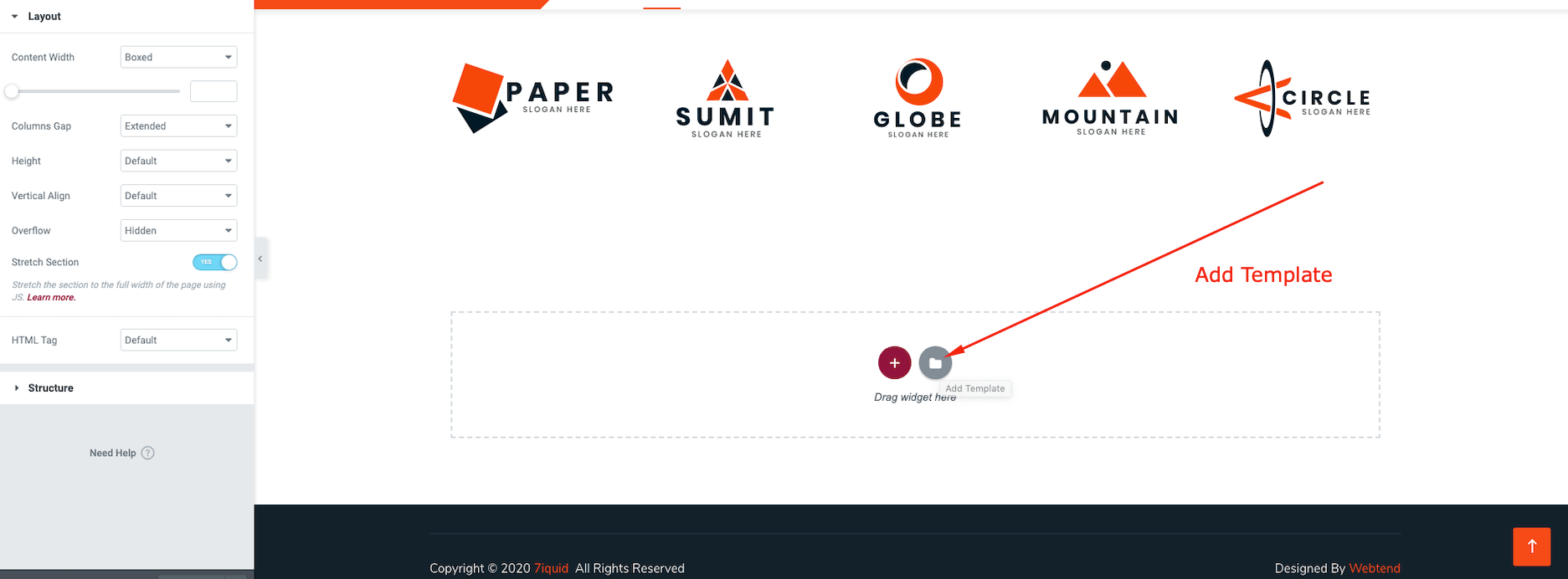
Task: Click the Learn more link
Action: (x=51, y=297)
